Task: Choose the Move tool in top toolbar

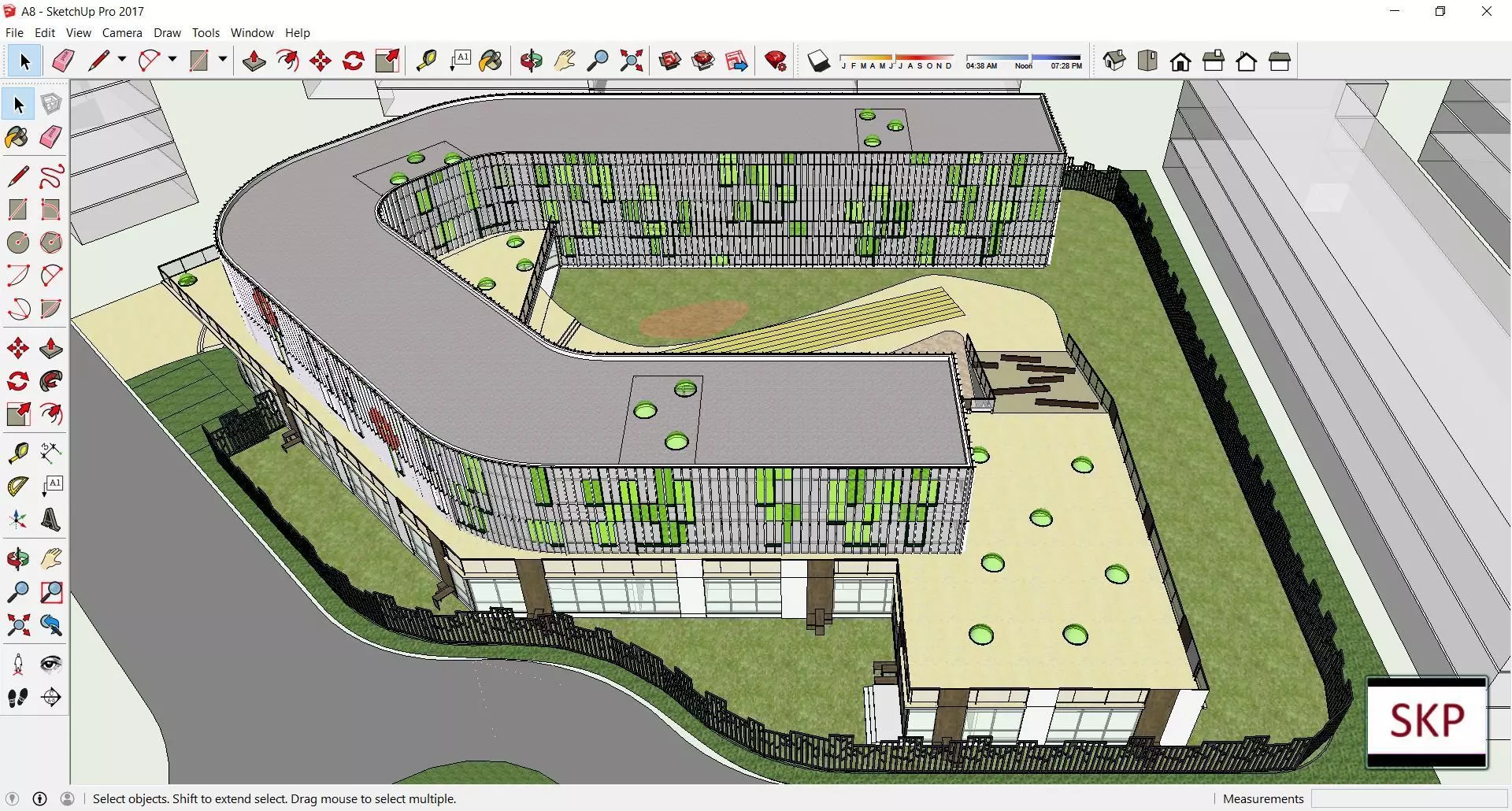Action: (x=321, y=61)
